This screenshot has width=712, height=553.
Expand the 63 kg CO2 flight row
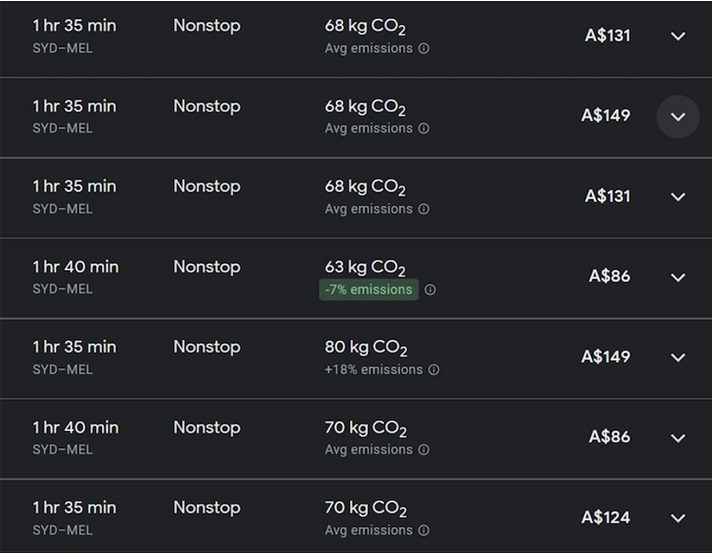coord(678,277)
